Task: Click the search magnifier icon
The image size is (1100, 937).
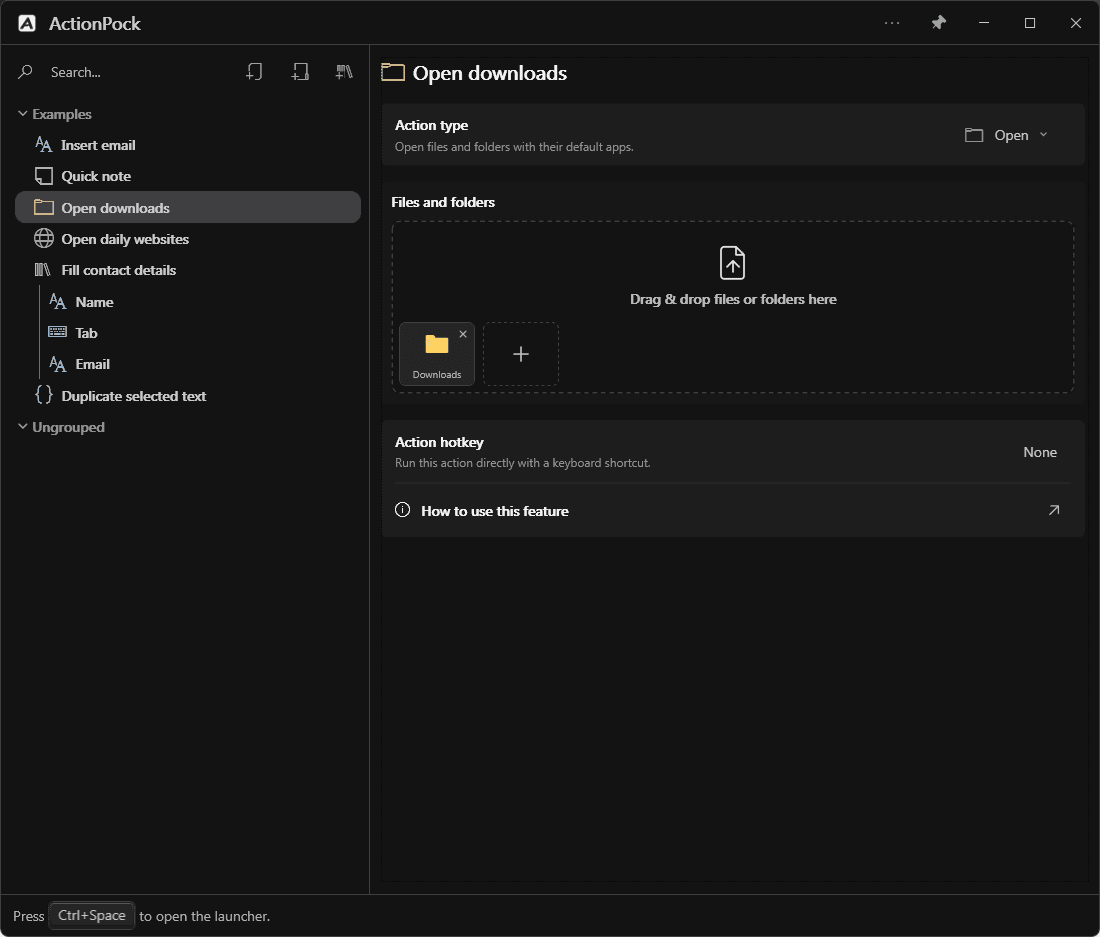Action: pos(25,72)
